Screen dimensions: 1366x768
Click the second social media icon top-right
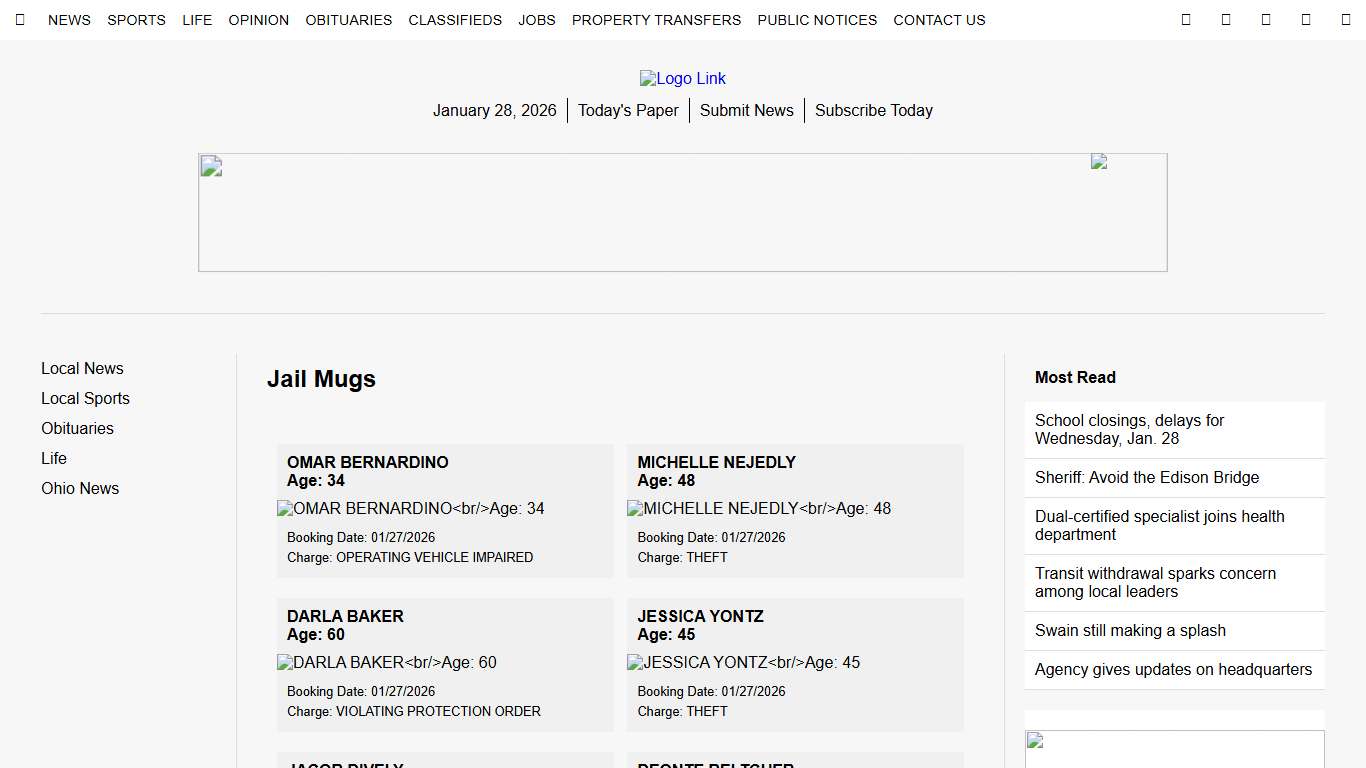pos(1226,19)
